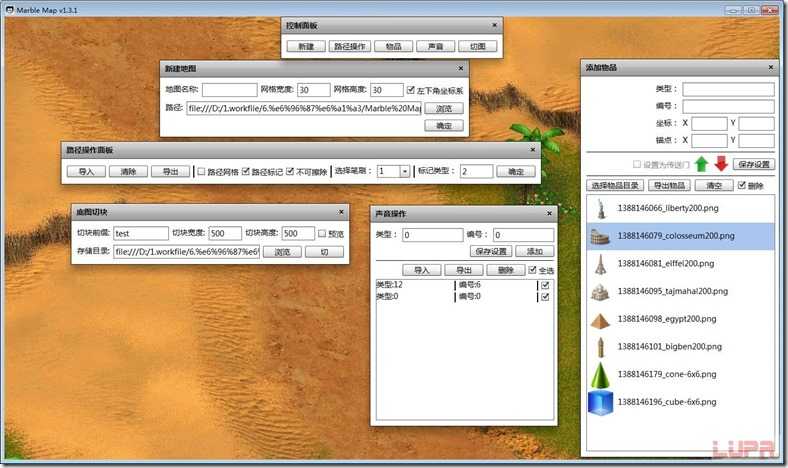Image resolution: width=788 pixels, height=468 pixels.
Task: Click 物品 in the control panel
Action: (x=393, y=46)
